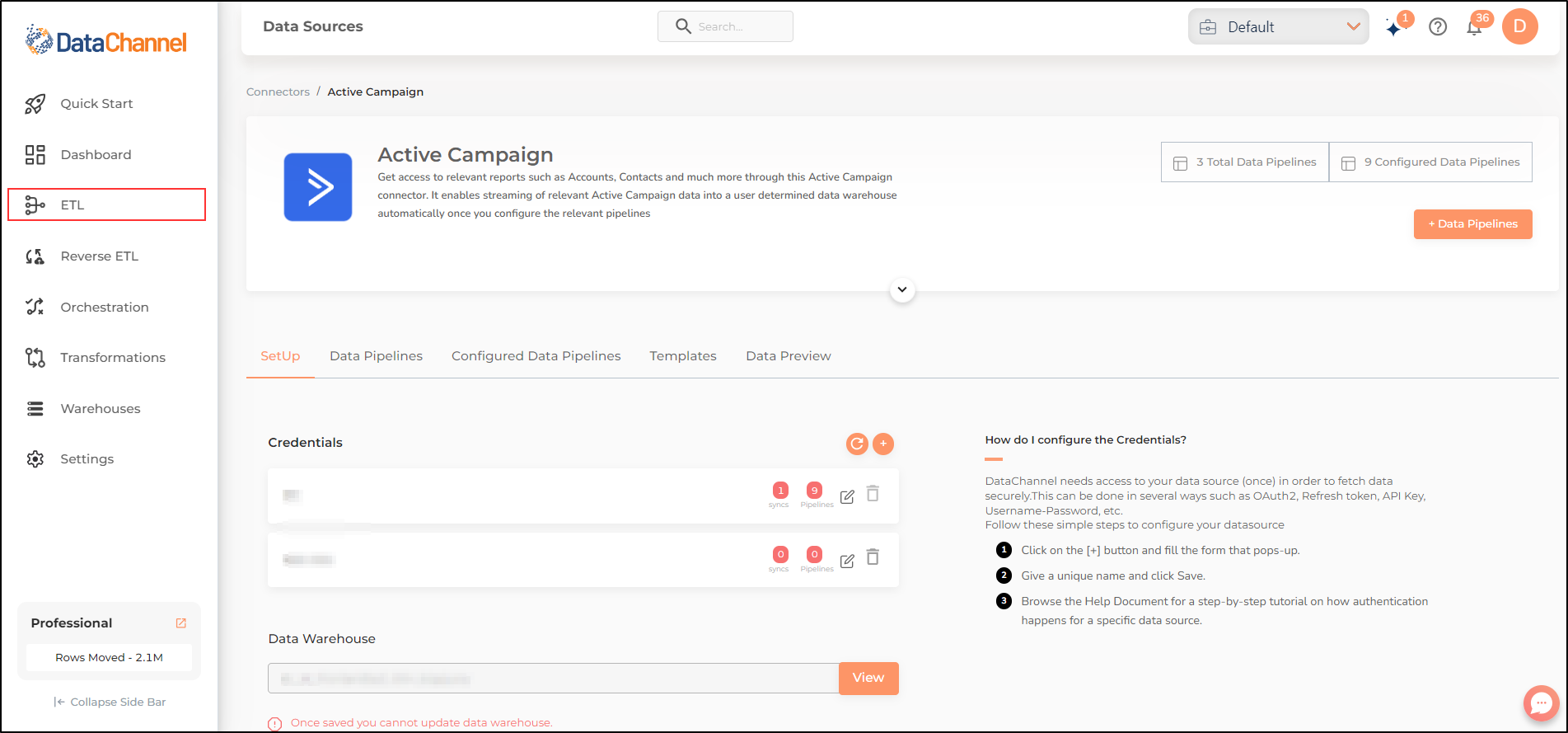The width and height of the screenshot is (1568, 733).
Task: Switch to the Templates tab
Action: coord(683,356)
